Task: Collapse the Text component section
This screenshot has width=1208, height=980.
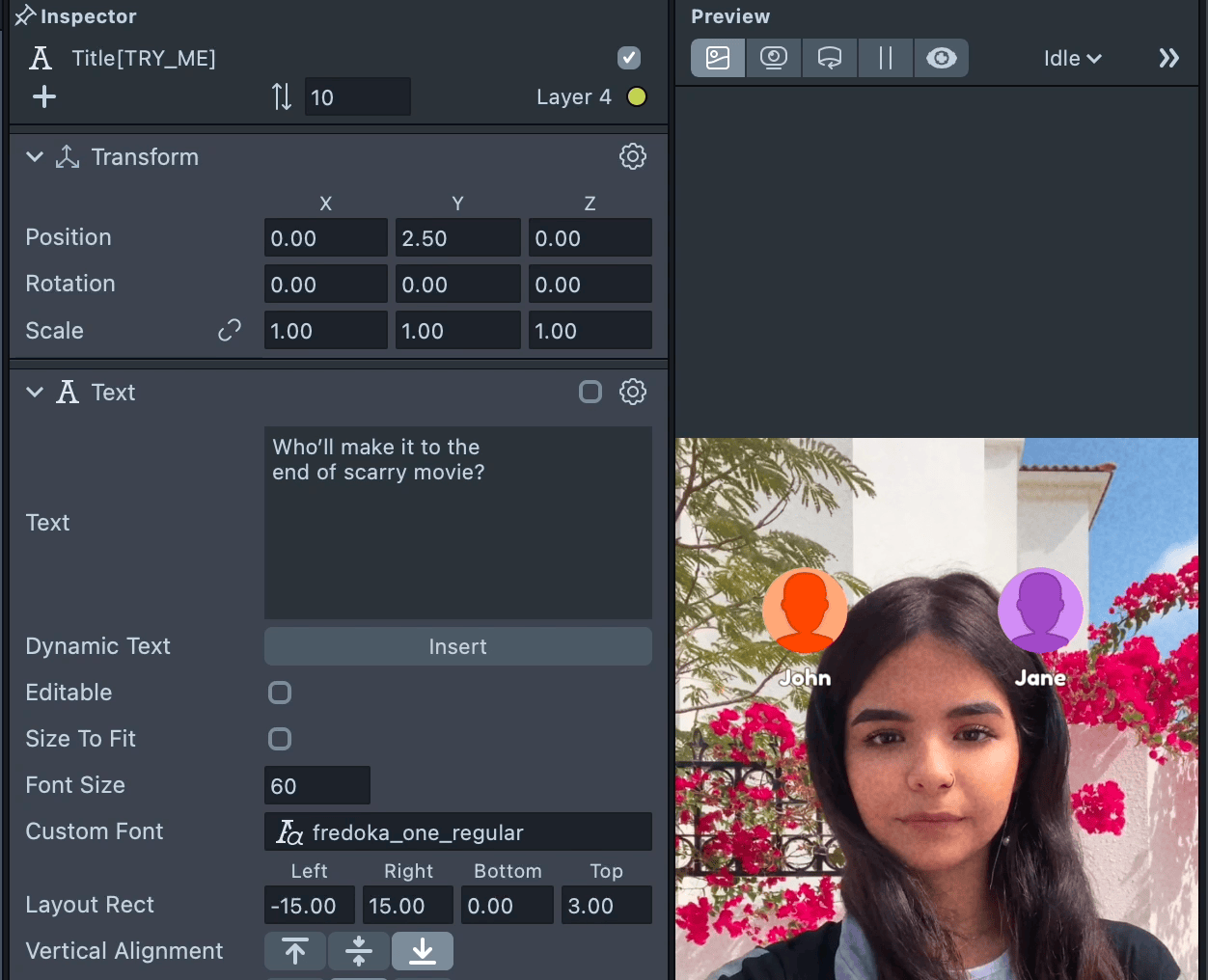Action: [35, 392]
